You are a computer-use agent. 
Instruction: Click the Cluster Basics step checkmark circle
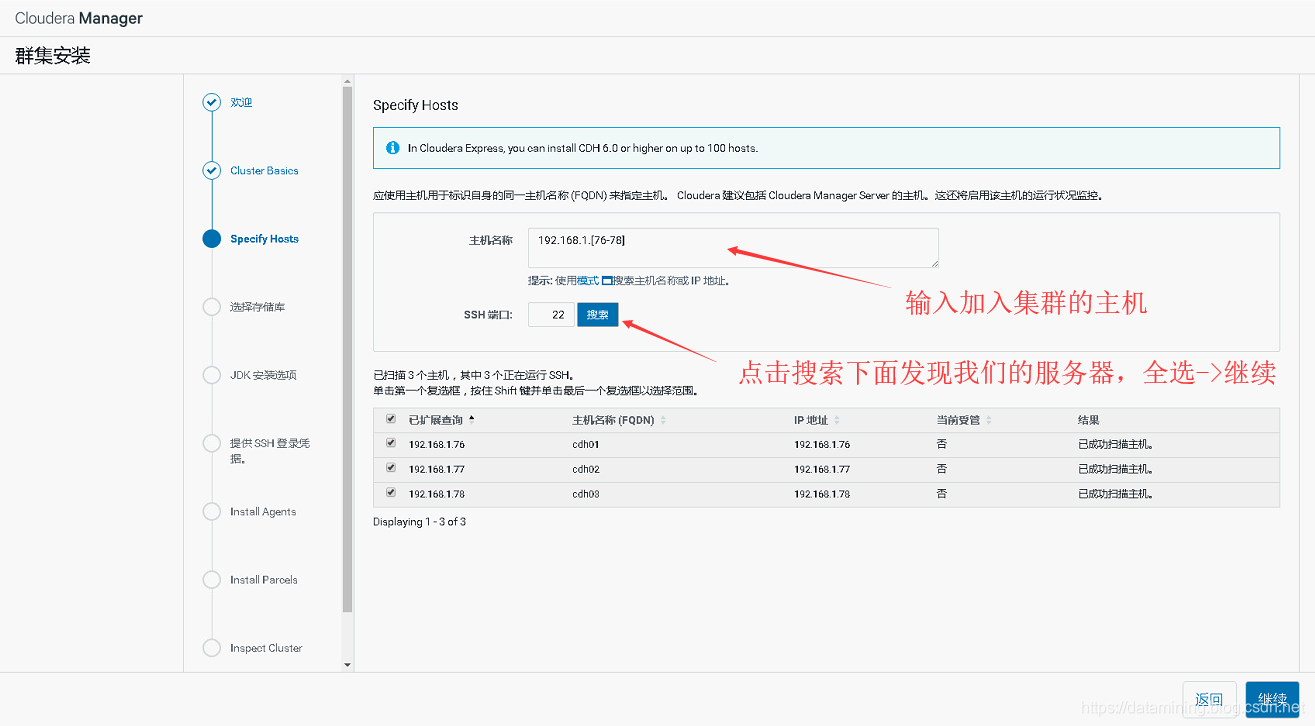(211, 170)
